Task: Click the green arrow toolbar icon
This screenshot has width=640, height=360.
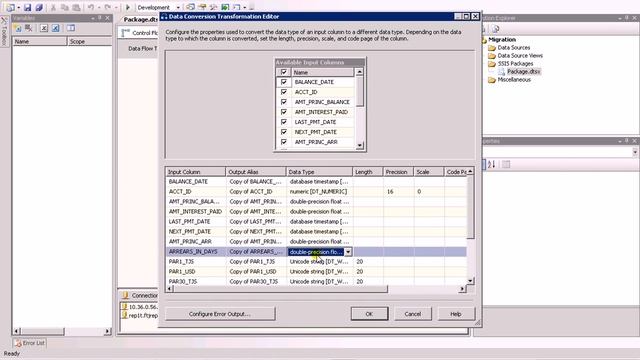Action: coord(225,7)
